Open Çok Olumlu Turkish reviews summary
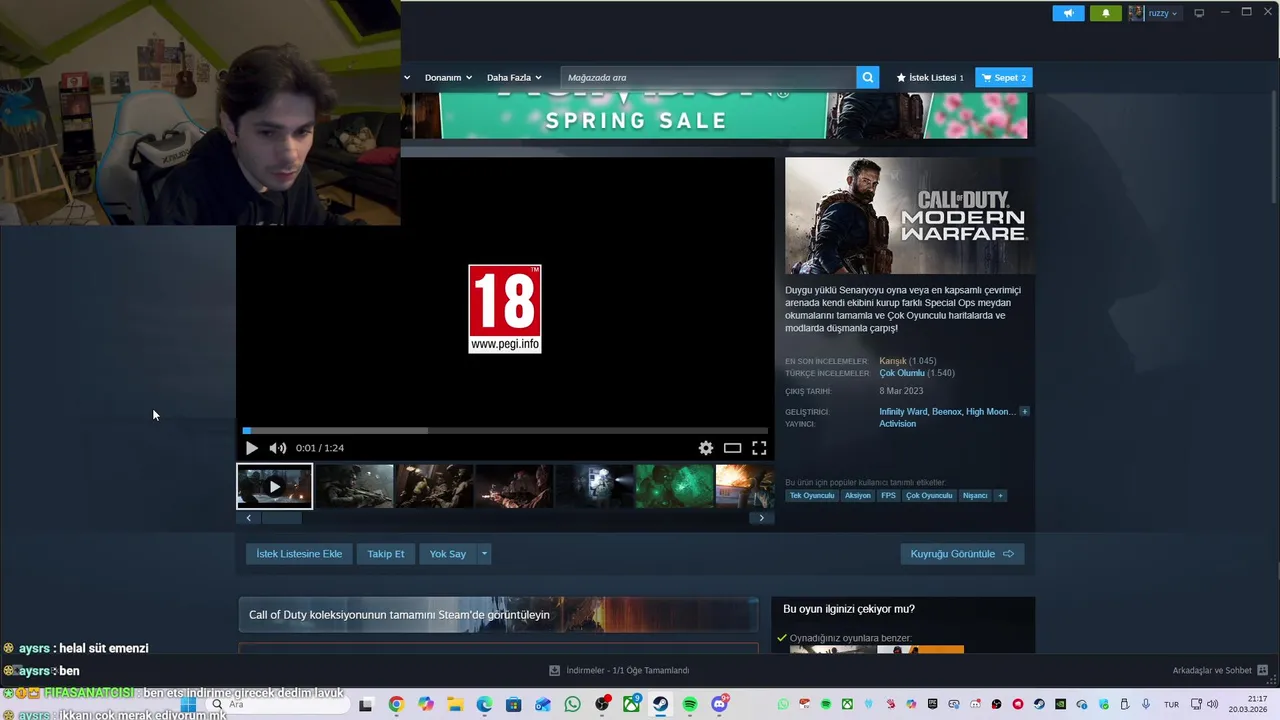The height and width of the screenshot is (720, 1280). [x=902, y=373]
